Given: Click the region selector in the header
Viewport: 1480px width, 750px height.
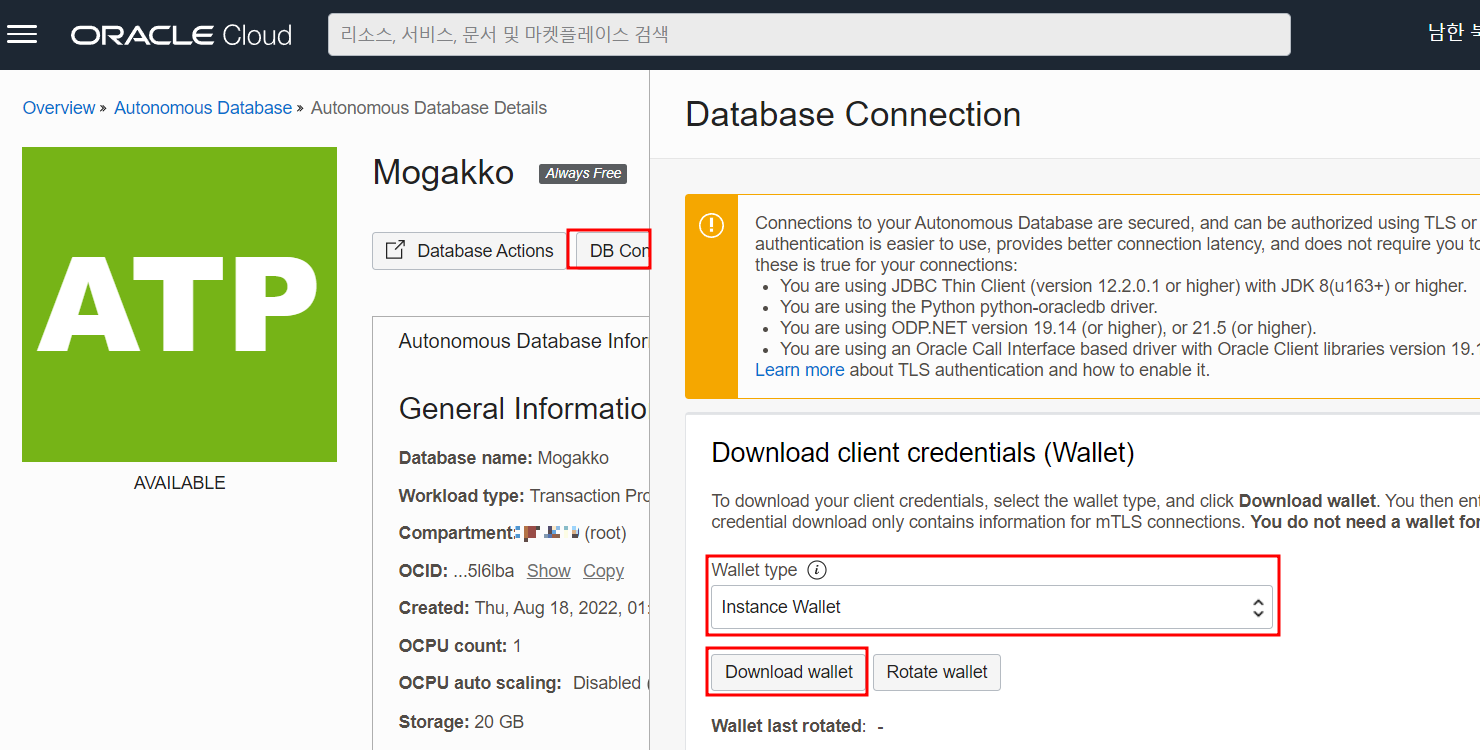Looking at the screenshot, I should 1453,33.
